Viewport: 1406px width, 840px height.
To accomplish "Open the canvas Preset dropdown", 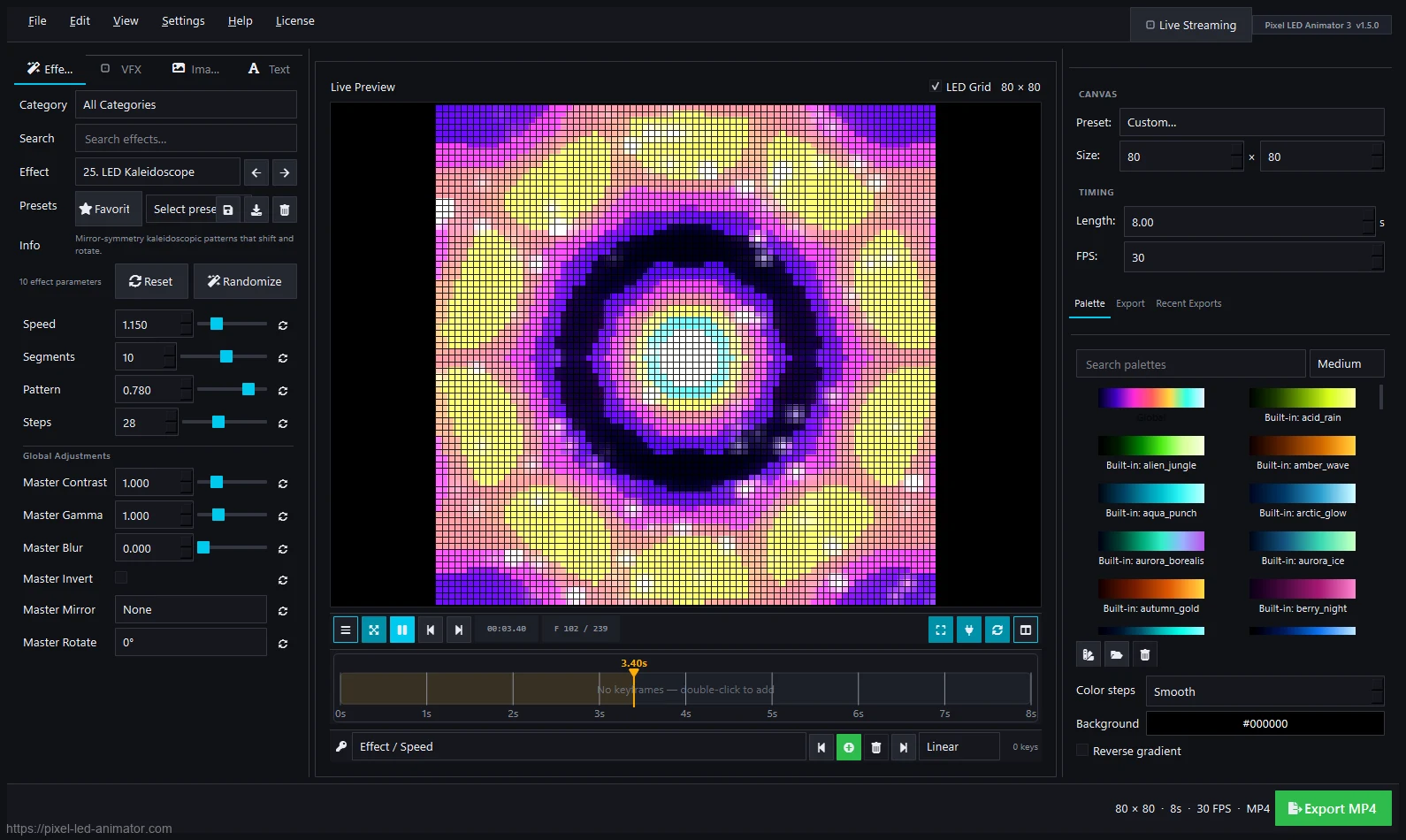I will point(1252,122).
